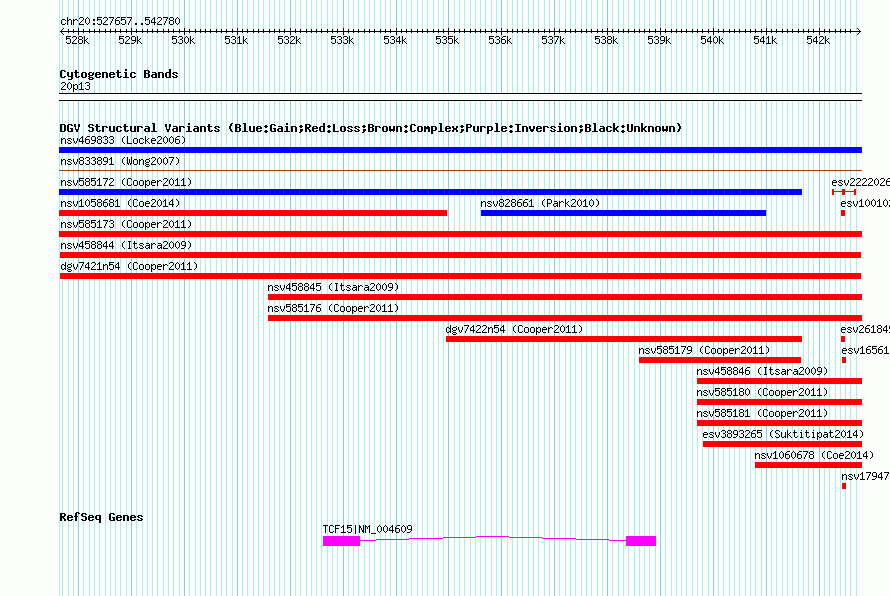
Task: Click the nsv458844 (Itsara2009) red bar
Action: click(460, 255)
